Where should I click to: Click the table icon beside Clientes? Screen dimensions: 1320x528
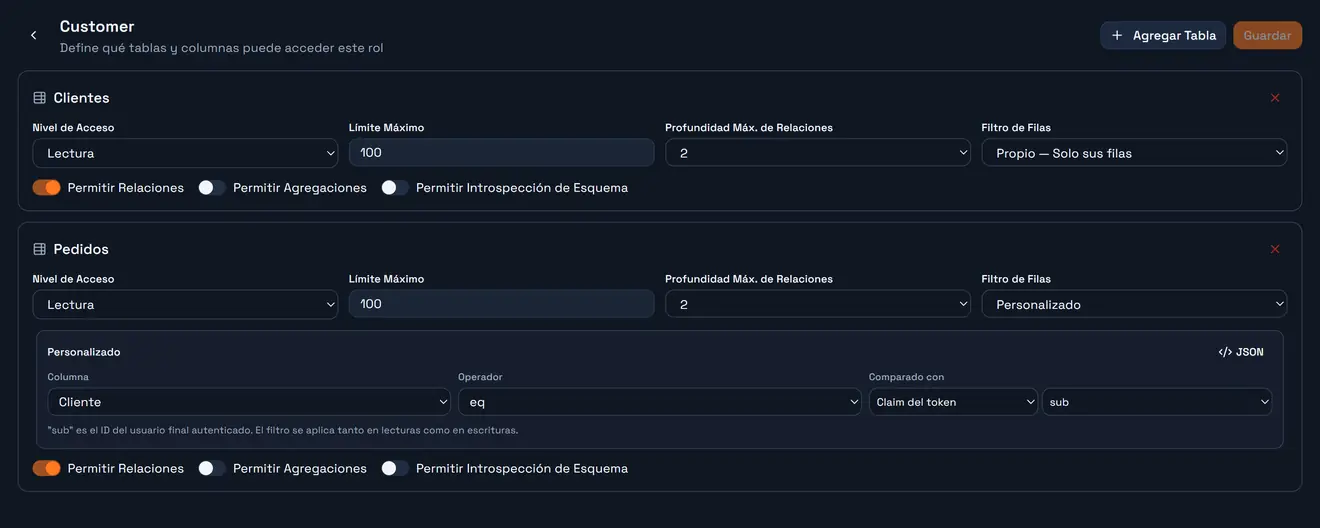[x=40, y=98]
